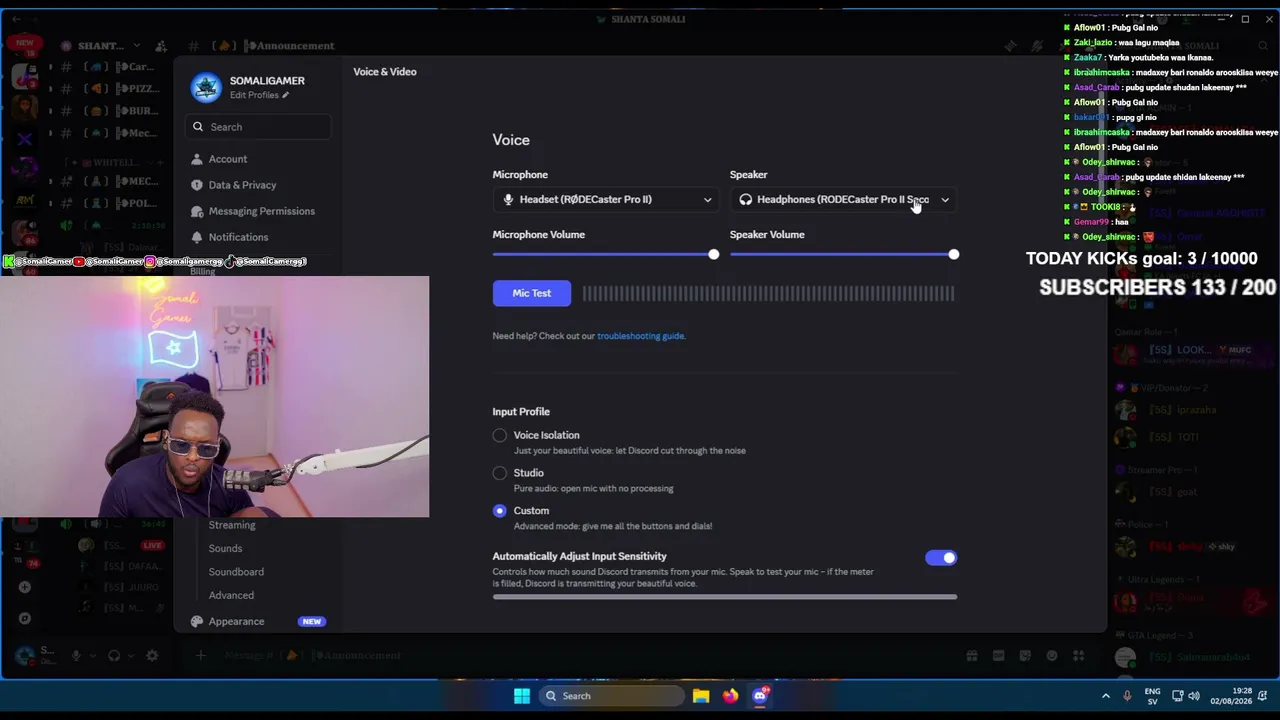Open the Windows Start menu
1280x720 pixels.
(522, 696)
